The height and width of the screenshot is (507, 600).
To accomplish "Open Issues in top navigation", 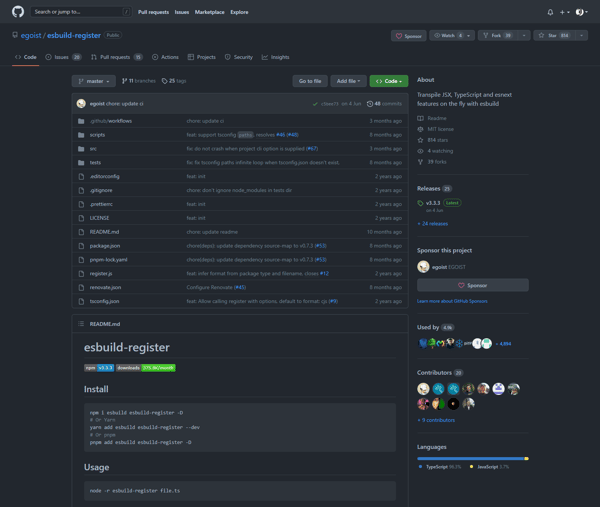I will coord(182,12).
